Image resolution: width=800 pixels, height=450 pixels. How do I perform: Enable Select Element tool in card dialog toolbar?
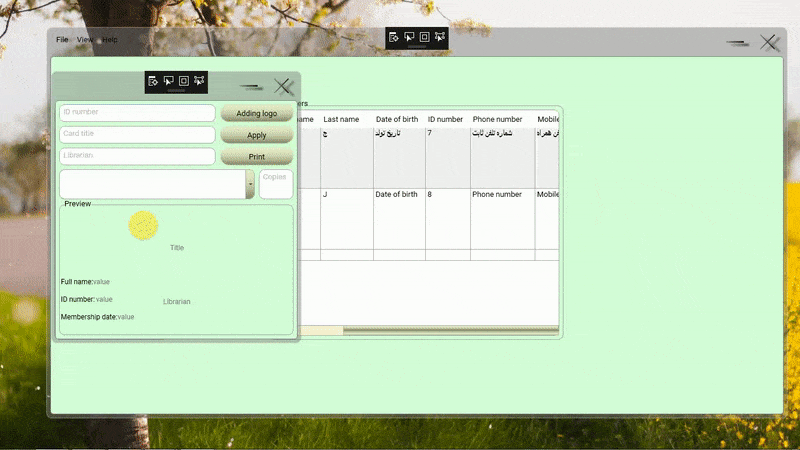click(x=168, y=81)
